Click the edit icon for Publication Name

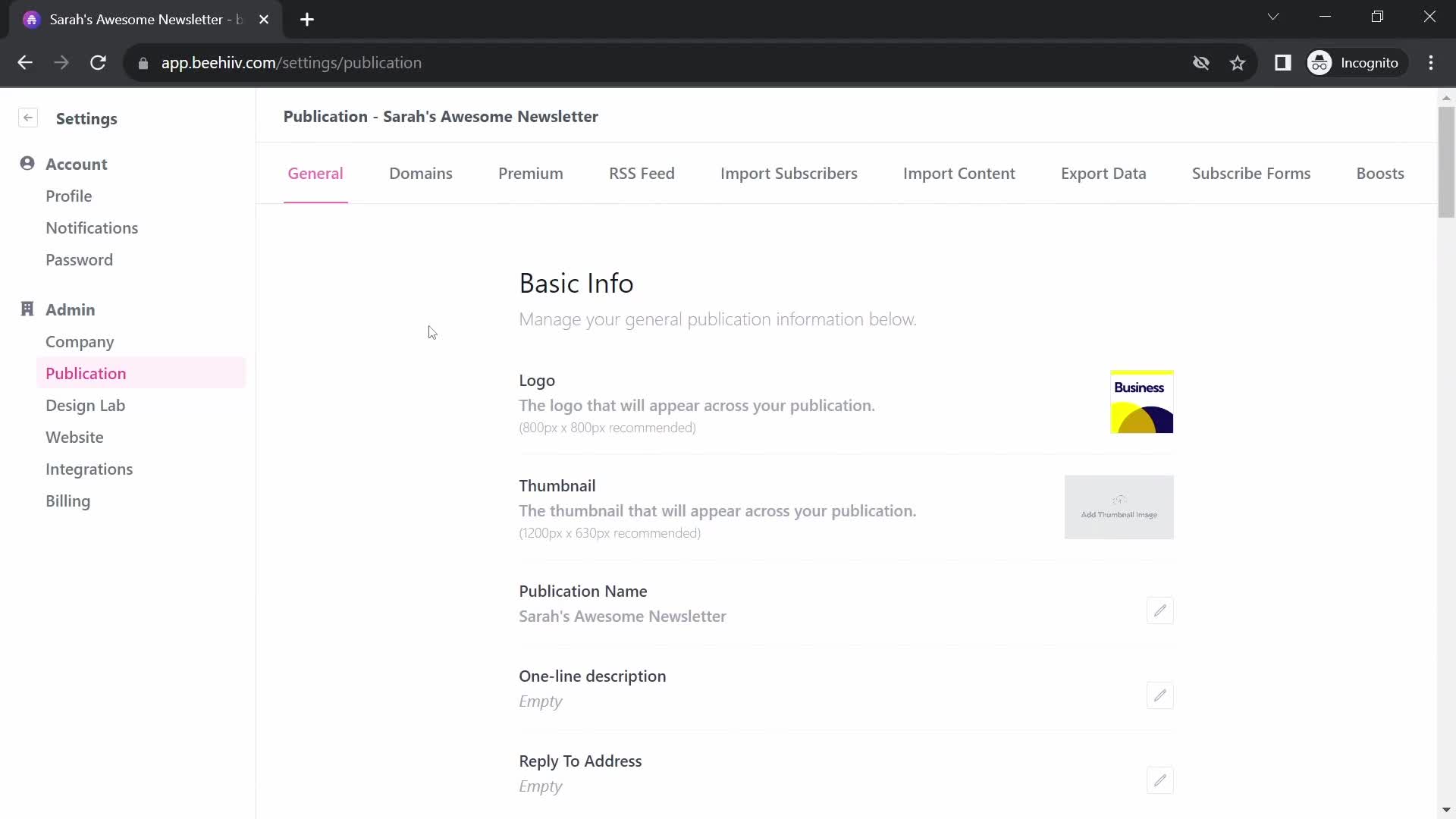[x=1159, y=610]
